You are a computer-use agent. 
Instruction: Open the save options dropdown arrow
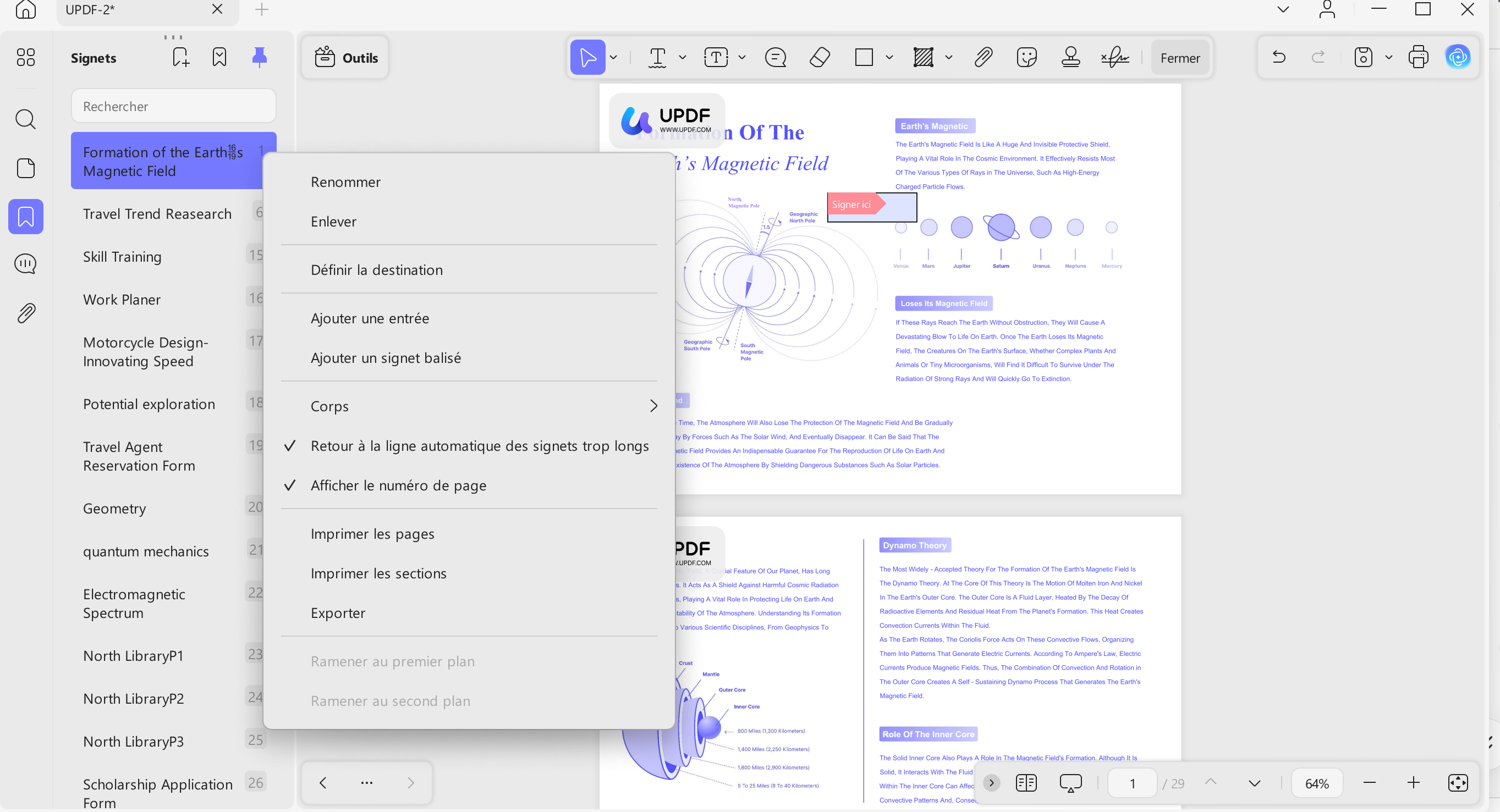[x=1389, y=58]
